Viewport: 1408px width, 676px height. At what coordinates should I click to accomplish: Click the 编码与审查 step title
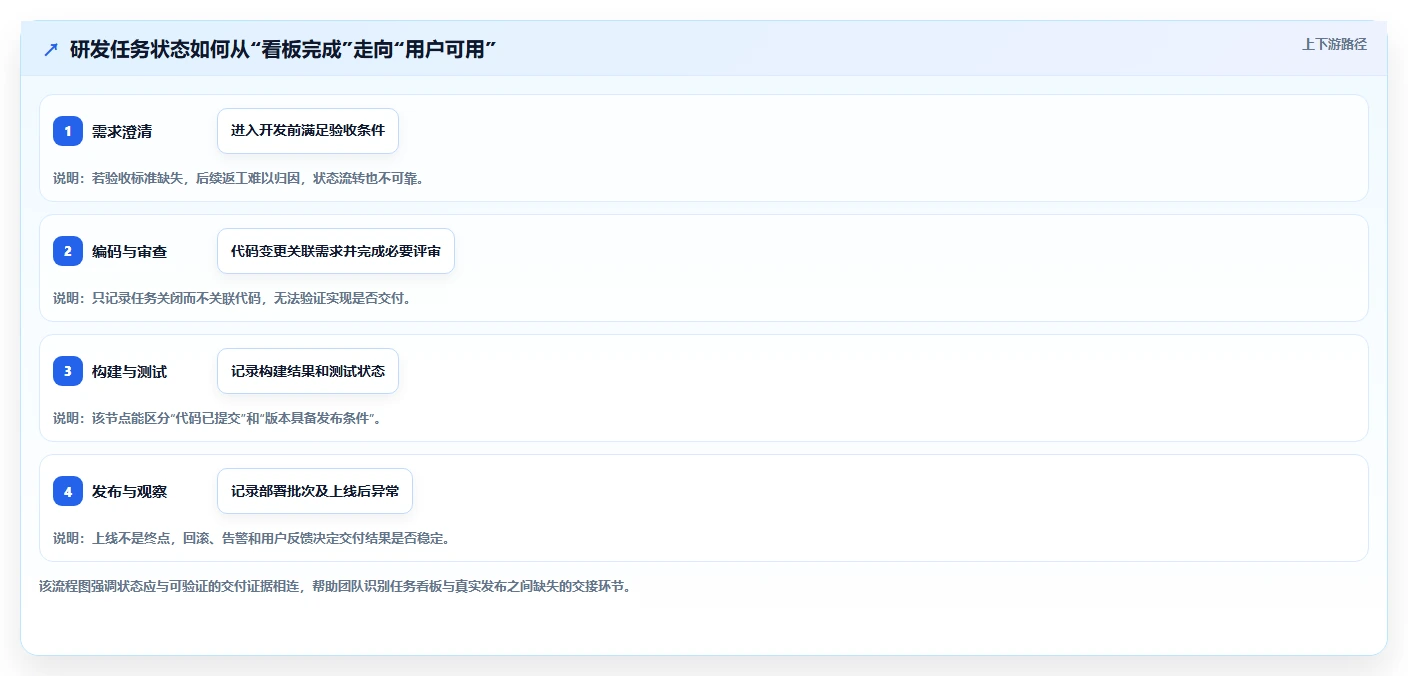click(x=129, y=251)
